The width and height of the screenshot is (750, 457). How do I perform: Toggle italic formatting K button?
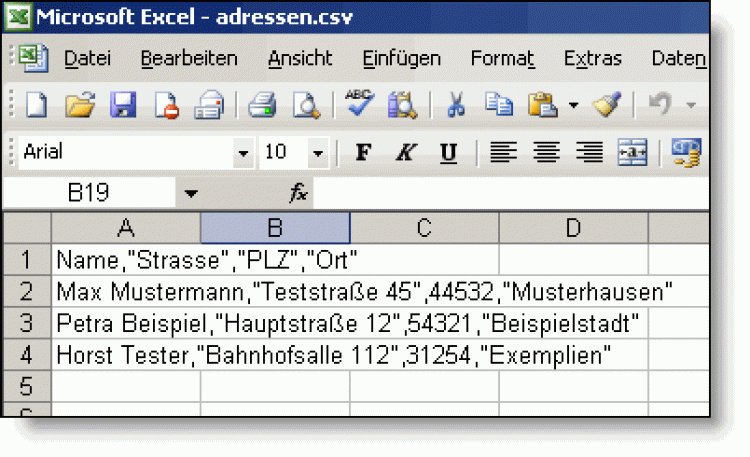(406, 152)
